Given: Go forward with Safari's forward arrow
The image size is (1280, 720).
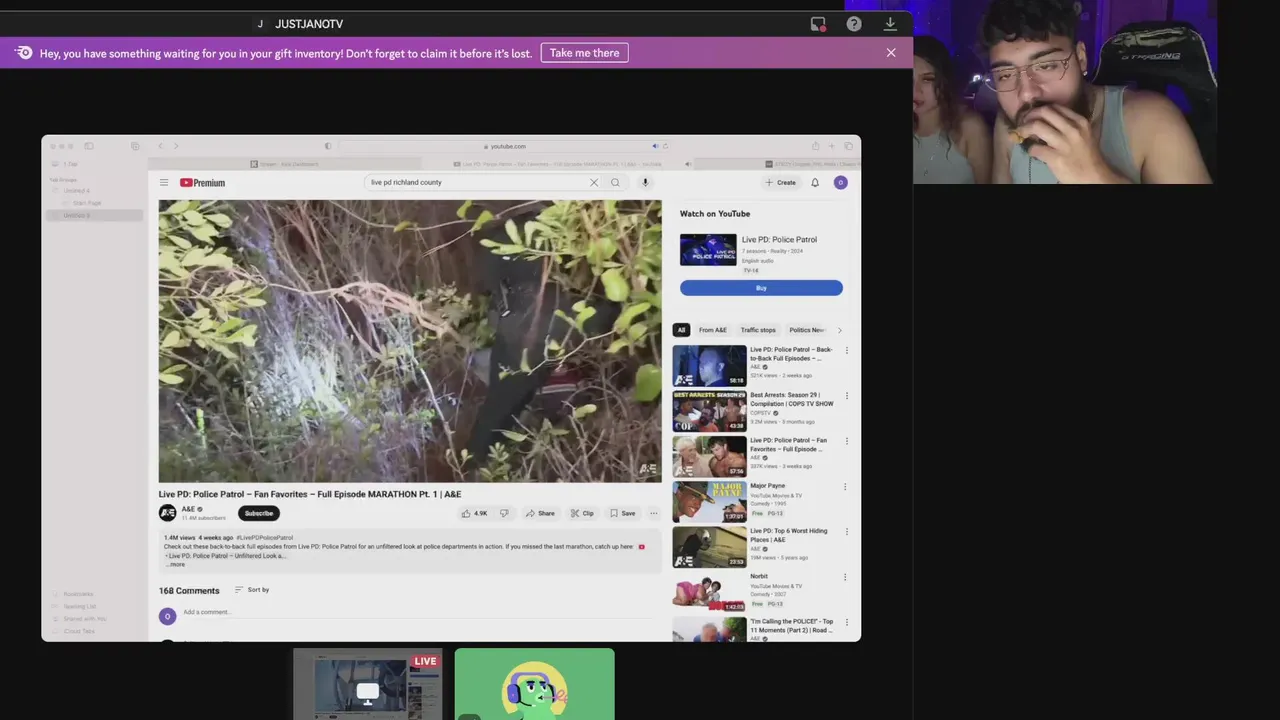Looking at the screenshot, I should (176, 146).
